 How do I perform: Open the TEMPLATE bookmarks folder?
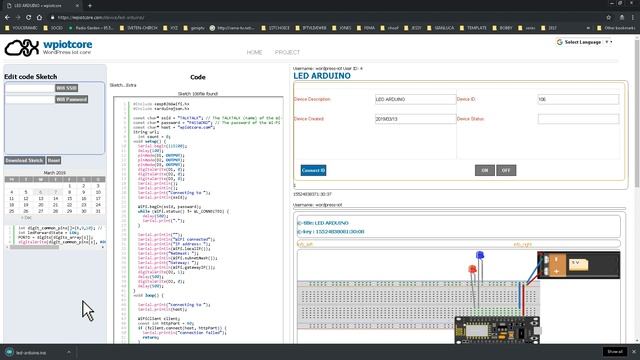pos(473,28)
